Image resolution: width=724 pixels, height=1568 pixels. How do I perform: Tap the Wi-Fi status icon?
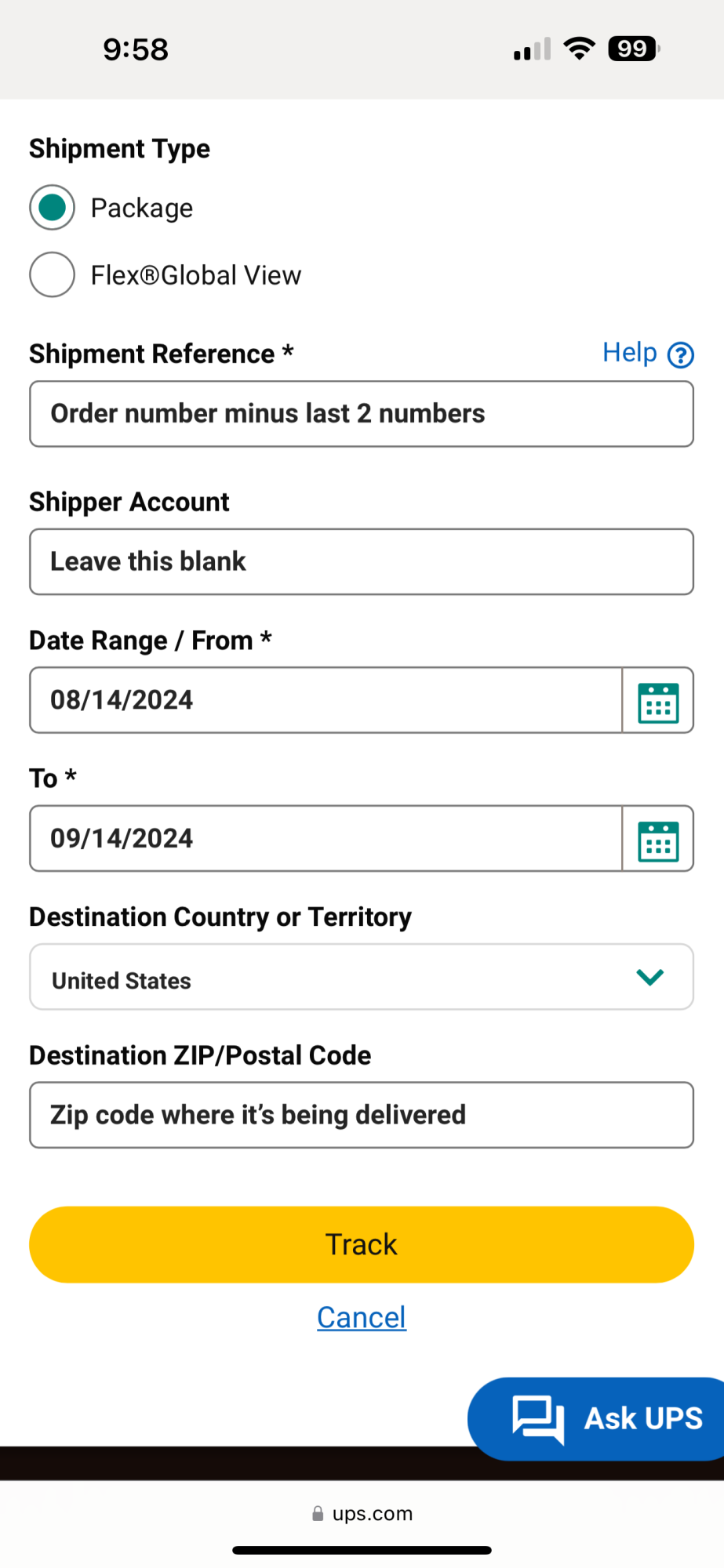(x=579, y=49)
